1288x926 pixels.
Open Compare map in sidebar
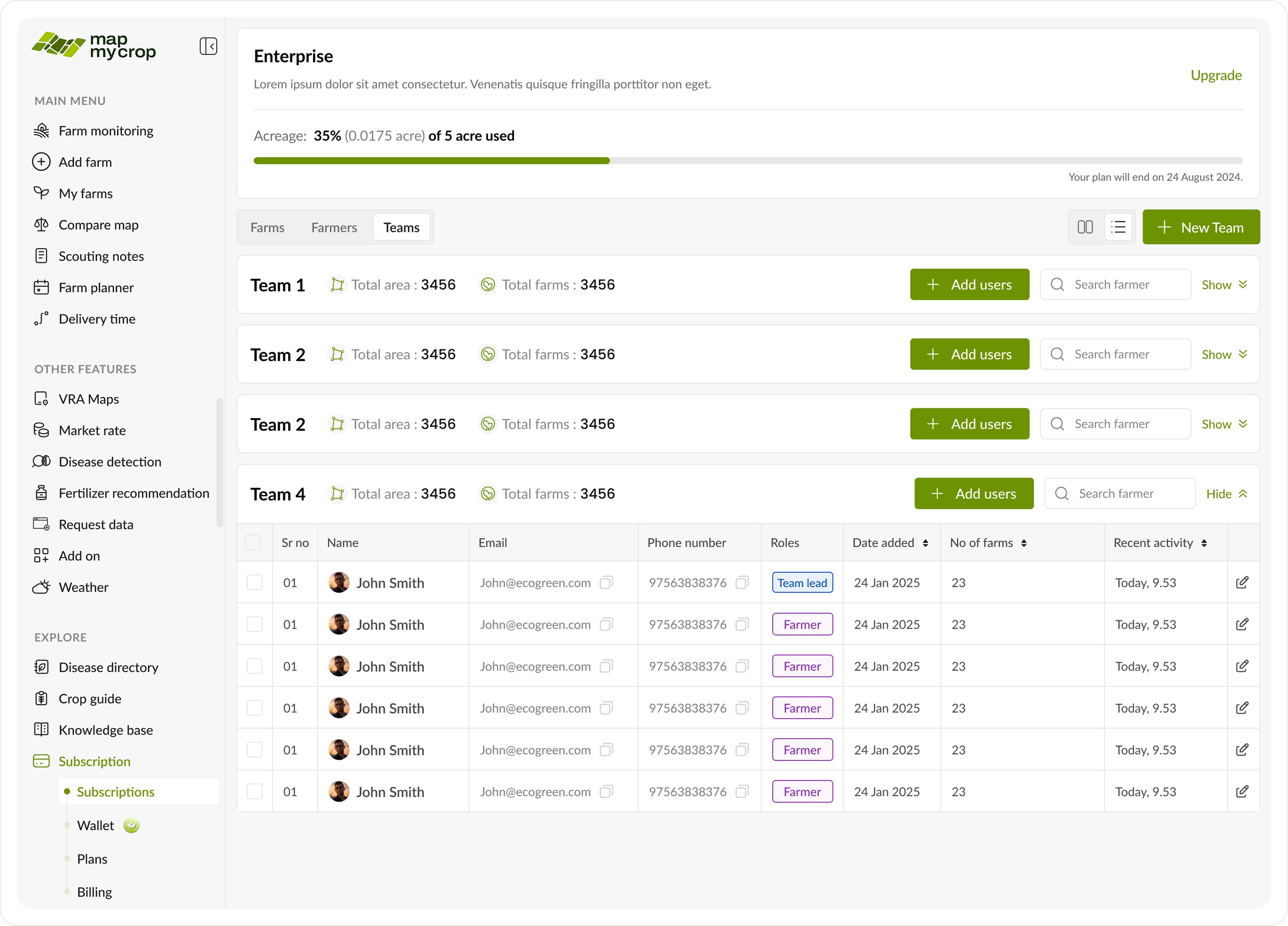[98, 225]
